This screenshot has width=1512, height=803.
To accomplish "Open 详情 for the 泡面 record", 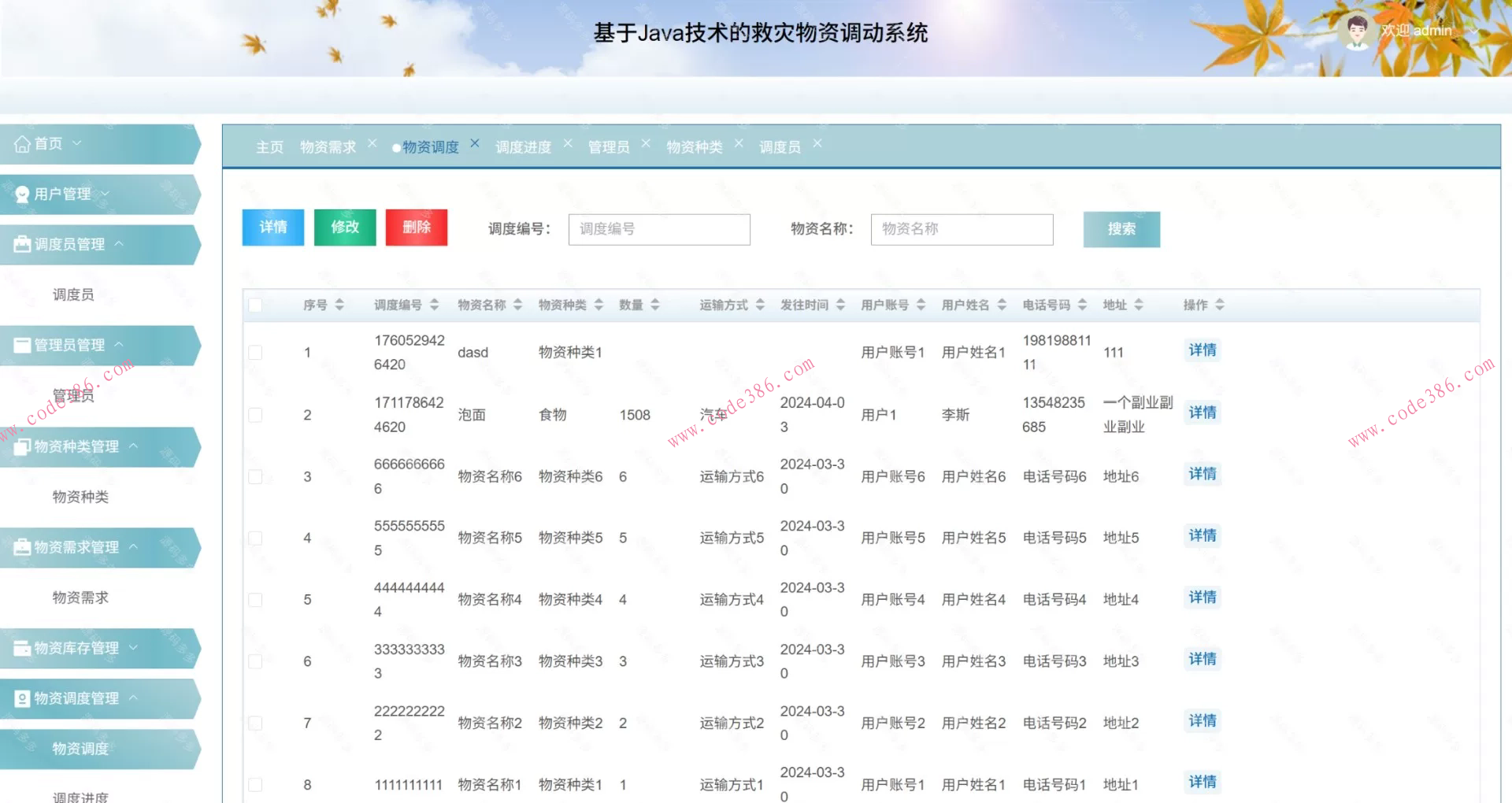I will [x=1201, y=412].
